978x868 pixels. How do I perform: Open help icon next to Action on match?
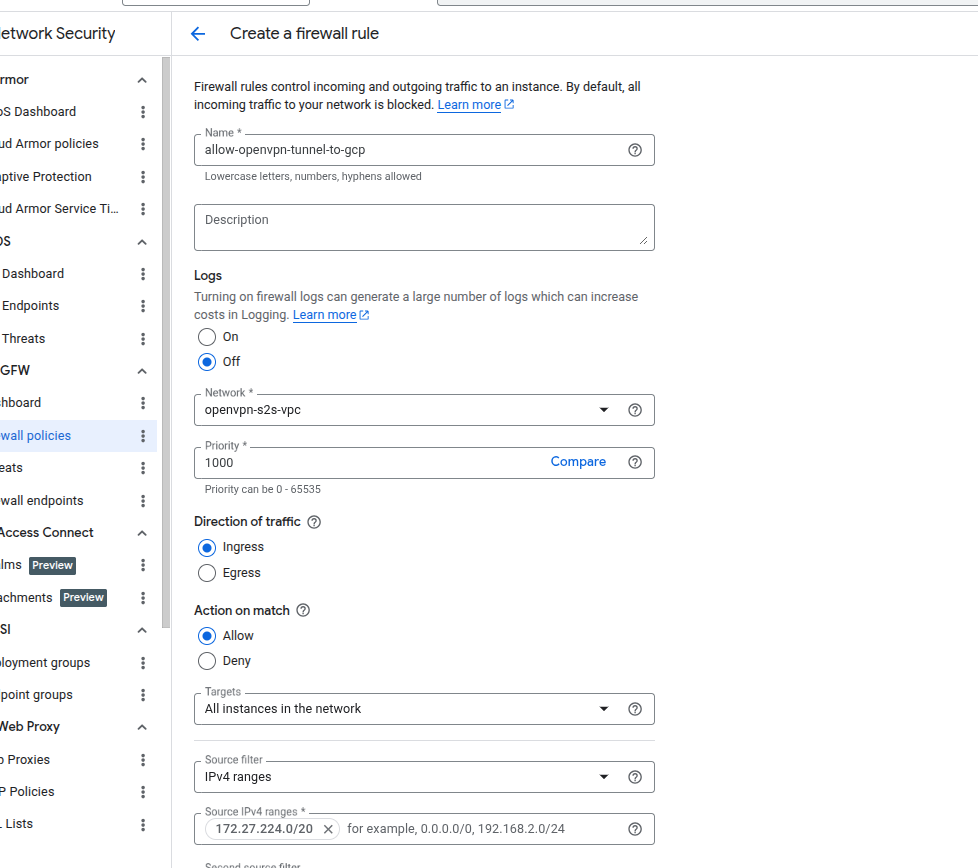click(303, 610)
